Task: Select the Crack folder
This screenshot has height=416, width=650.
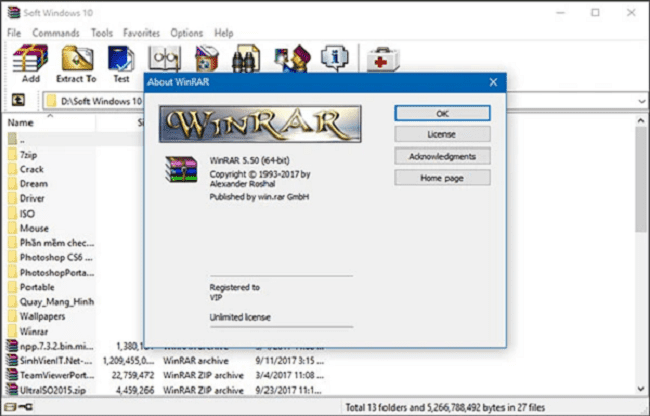Action: (32, 169)
